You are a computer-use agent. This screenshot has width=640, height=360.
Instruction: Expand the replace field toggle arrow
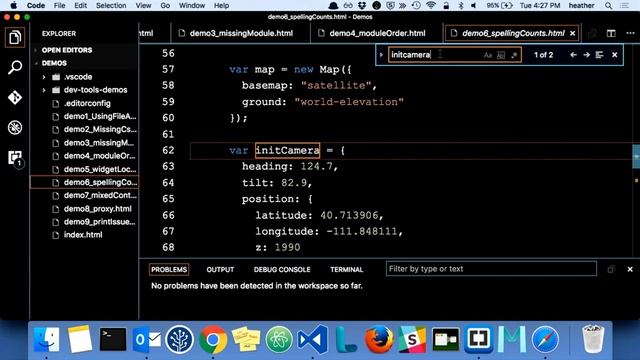pyautogui.click(x=381, y=55)
